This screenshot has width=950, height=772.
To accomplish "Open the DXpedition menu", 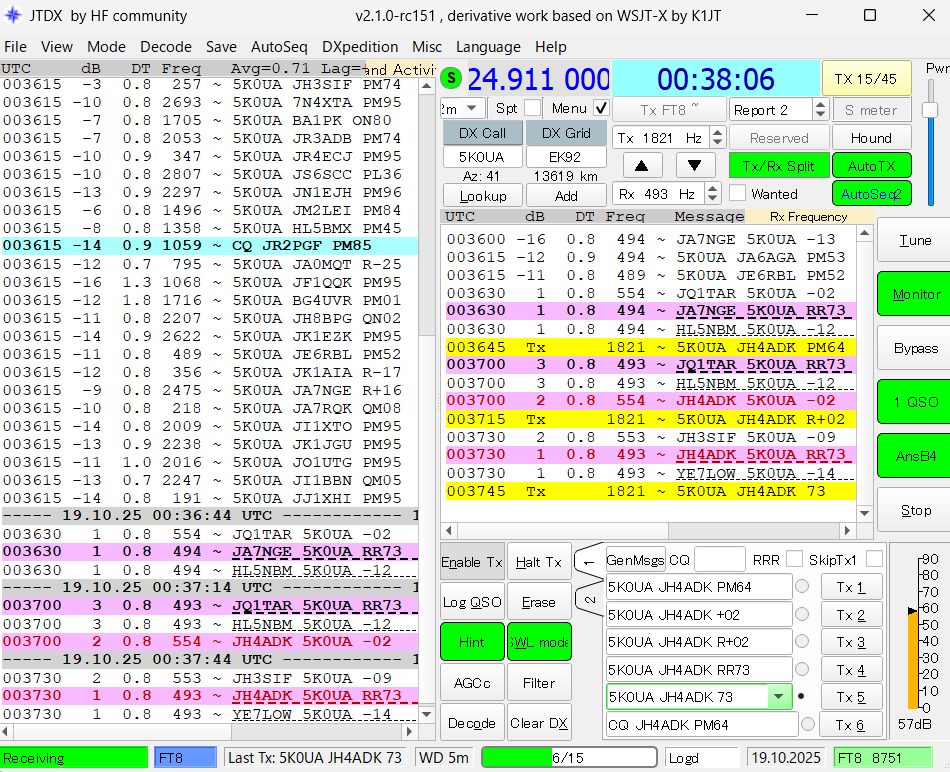I will 360,47.
